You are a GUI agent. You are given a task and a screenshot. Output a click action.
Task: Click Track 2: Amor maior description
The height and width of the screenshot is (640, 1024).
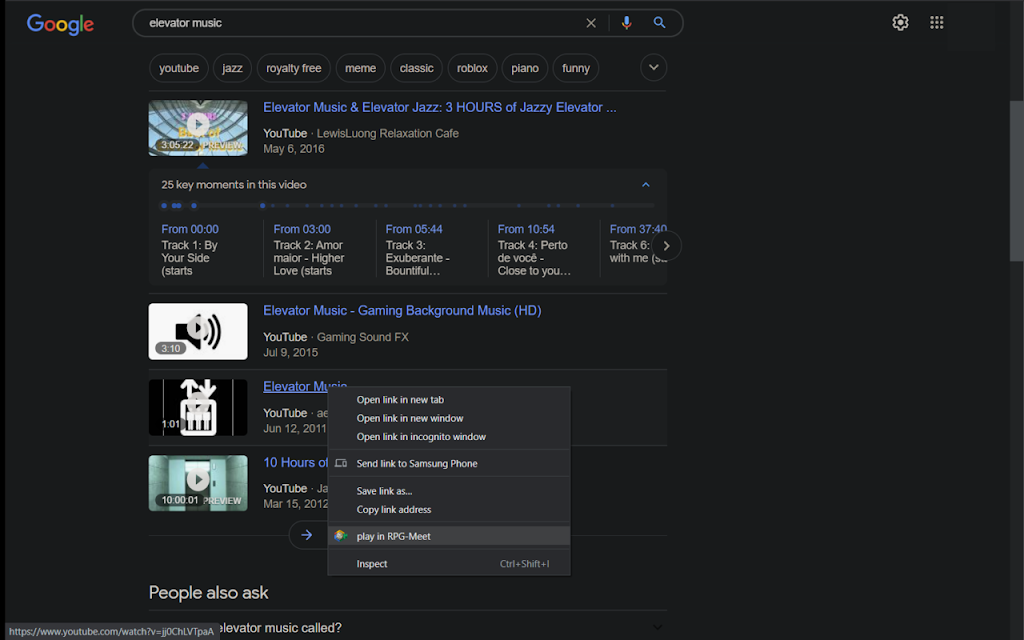(x=309, y=258)
